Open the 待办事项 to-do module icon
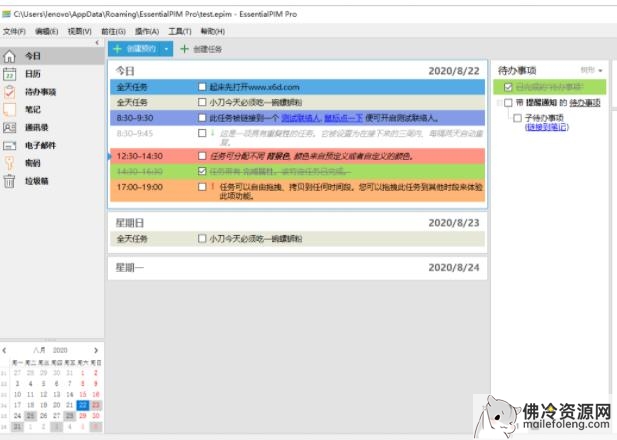Screen dimensions: 617x440 (10, 92)
